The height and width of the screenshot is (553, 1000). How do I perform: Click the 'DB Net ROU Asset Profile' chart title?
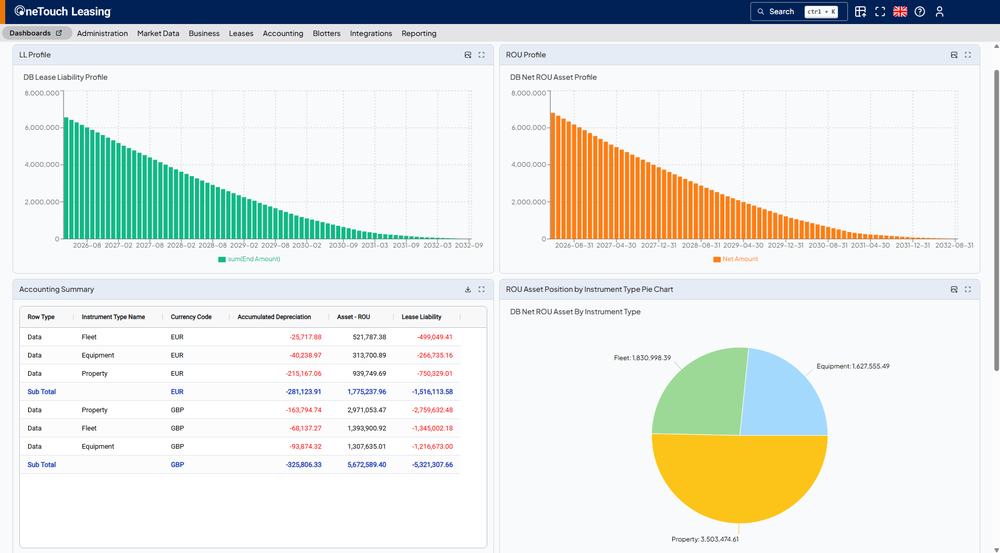tap(553, 77)
